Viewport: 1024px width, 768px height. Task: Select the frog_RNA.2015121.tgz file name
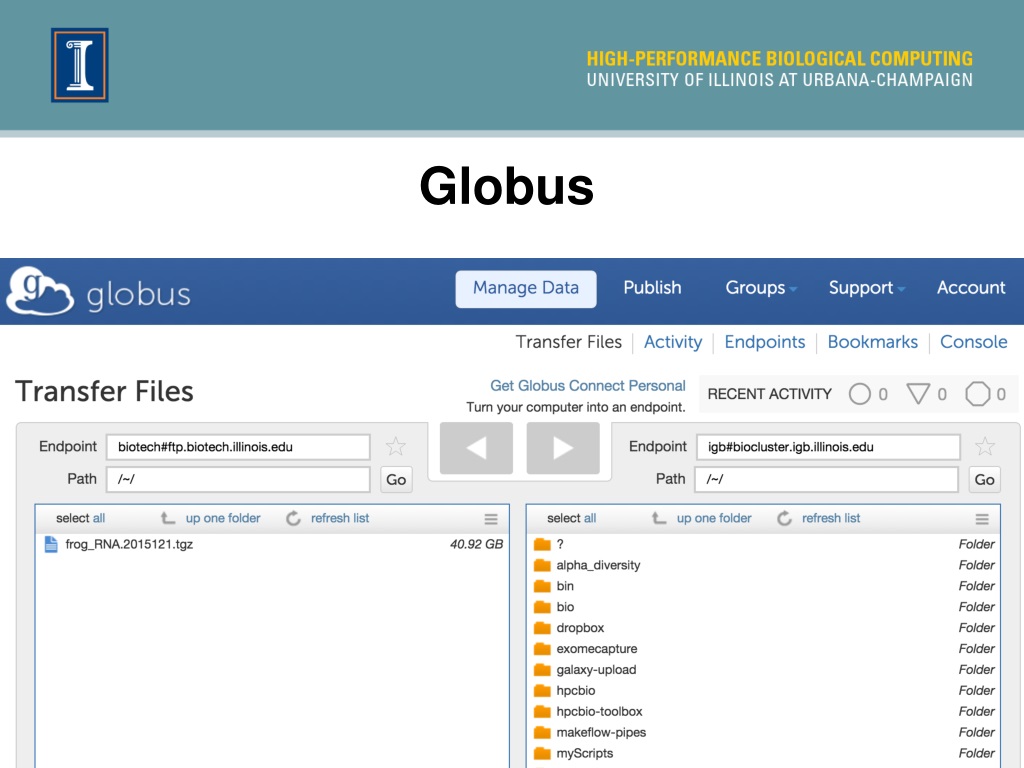129,545
